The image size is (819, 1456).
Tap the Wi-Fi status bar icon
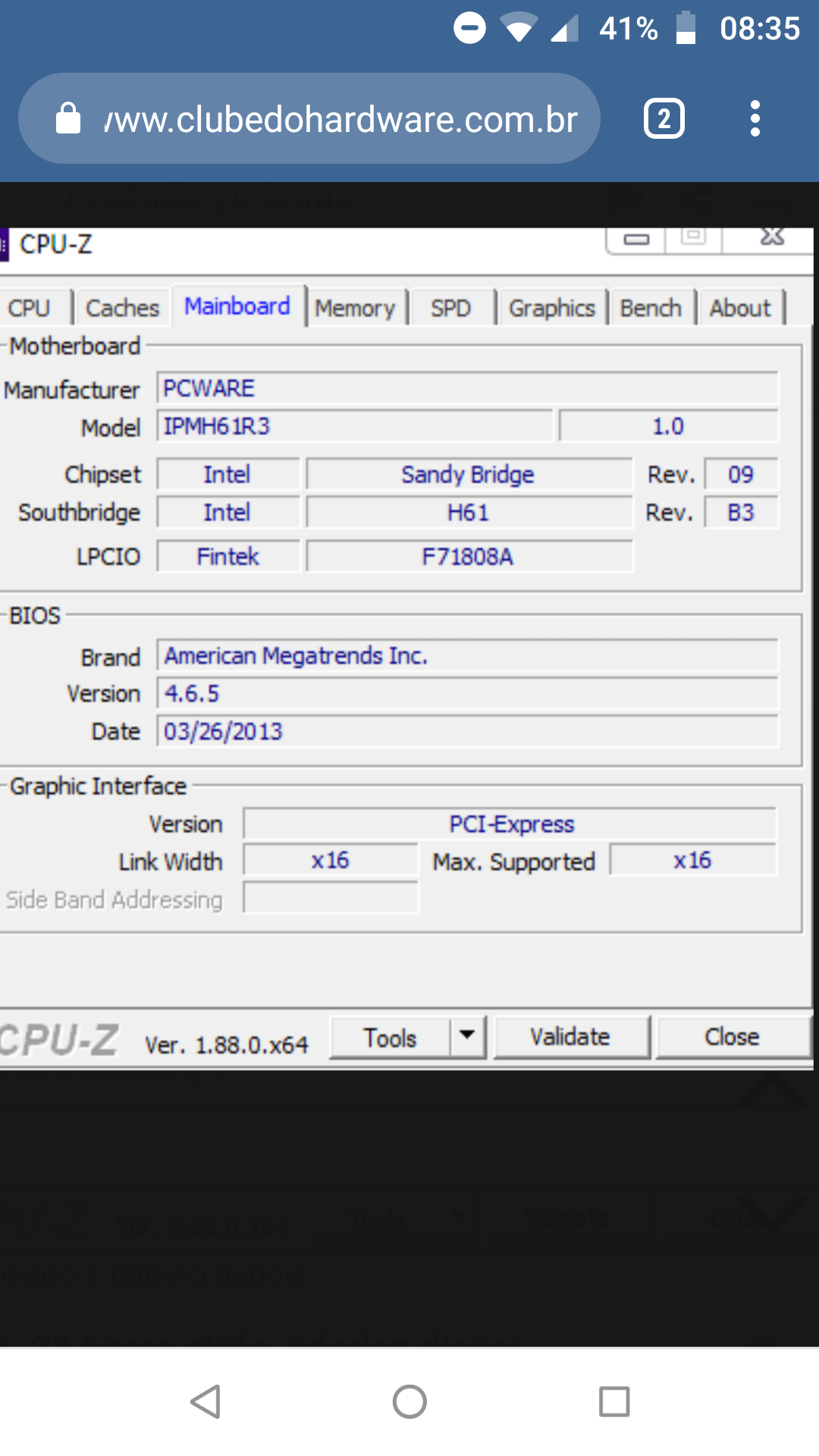coord(519,29)
